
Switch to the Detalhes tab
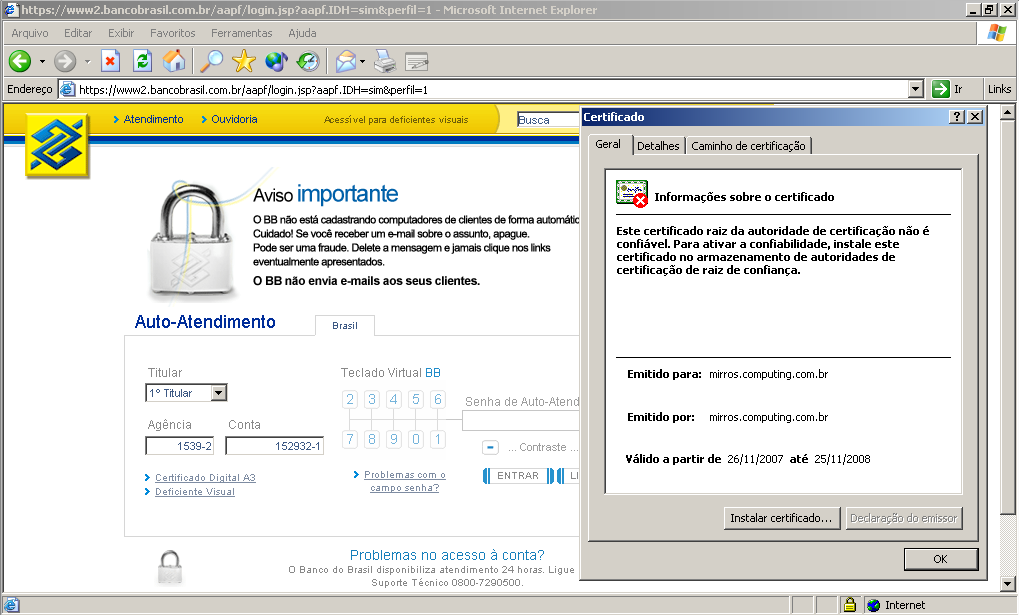click(658, 146)
